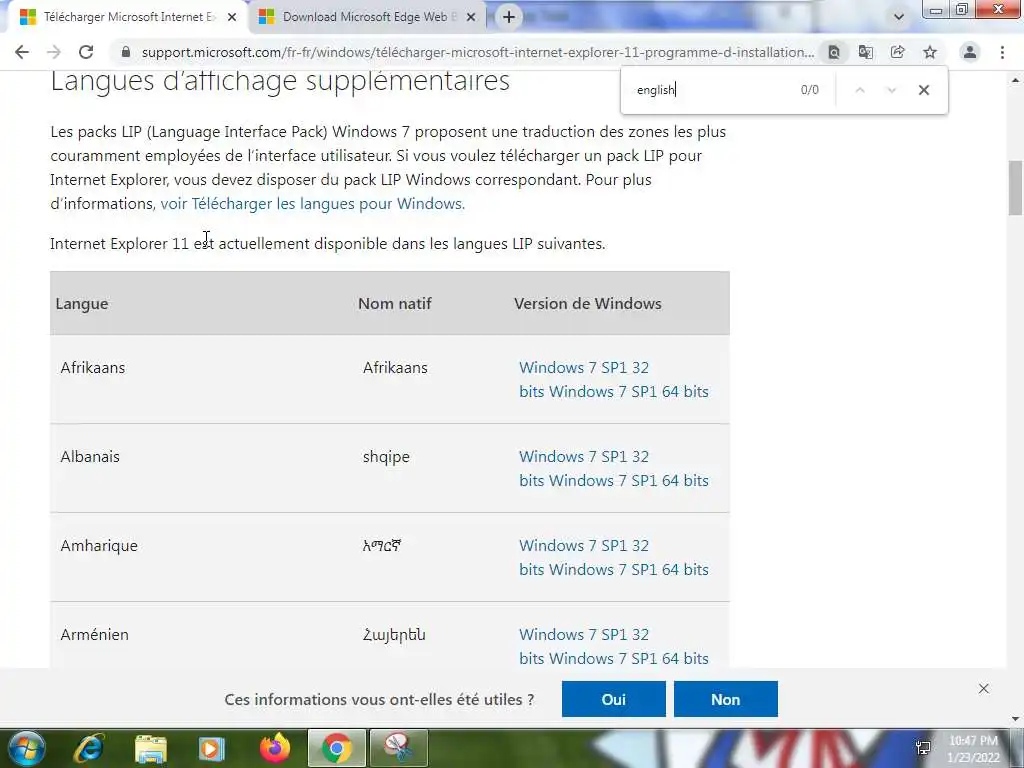Image resolution: width=1024 pixels, height=768 pixels.
Task: Click the scrollbar up arrow
Action: [1015, 80]
